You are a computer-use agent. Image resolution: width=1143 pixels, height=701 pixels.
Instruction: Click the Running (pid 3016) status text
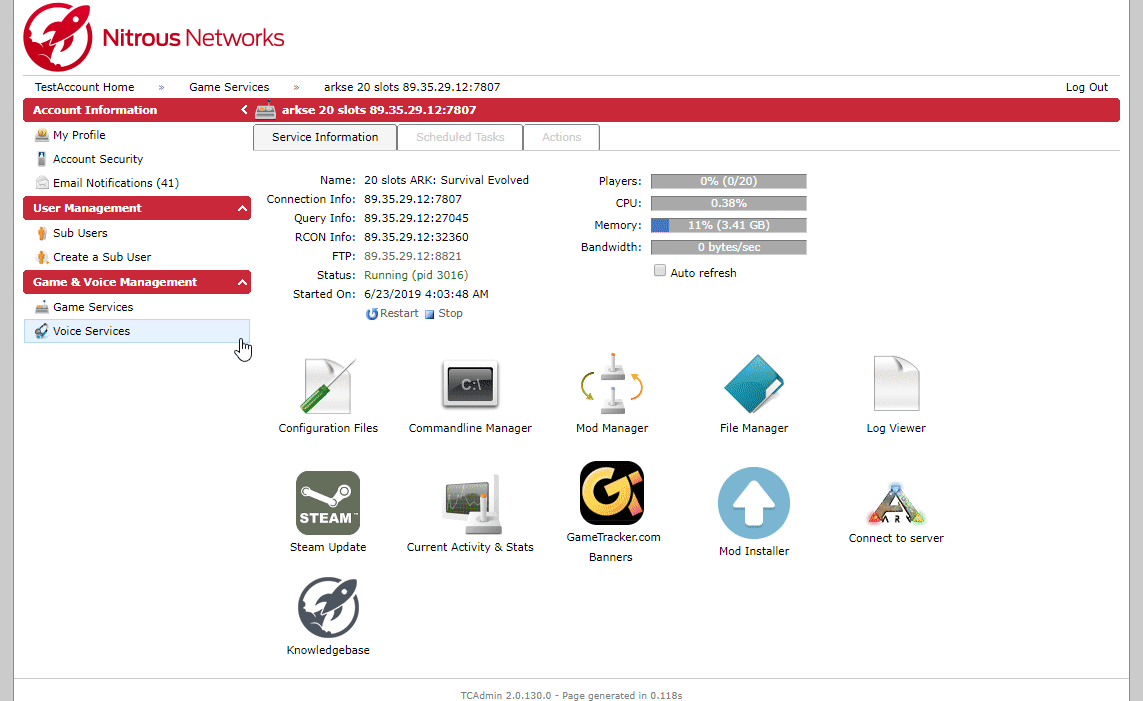(x=416, y=275)
